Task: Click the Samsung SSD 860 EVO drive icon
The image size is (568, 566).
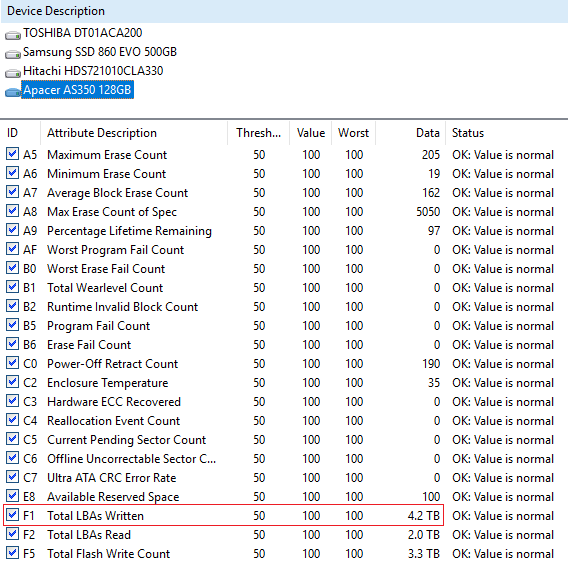Action: coord(13,54)
